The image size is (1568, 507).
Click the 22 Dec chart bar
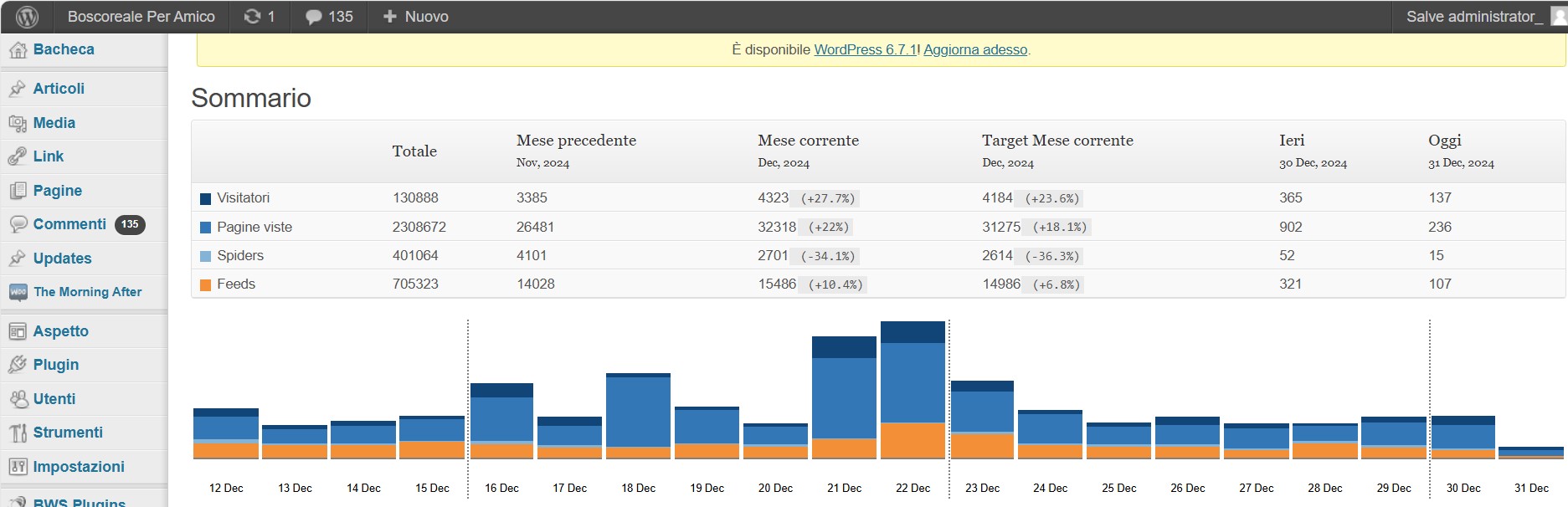913,390
